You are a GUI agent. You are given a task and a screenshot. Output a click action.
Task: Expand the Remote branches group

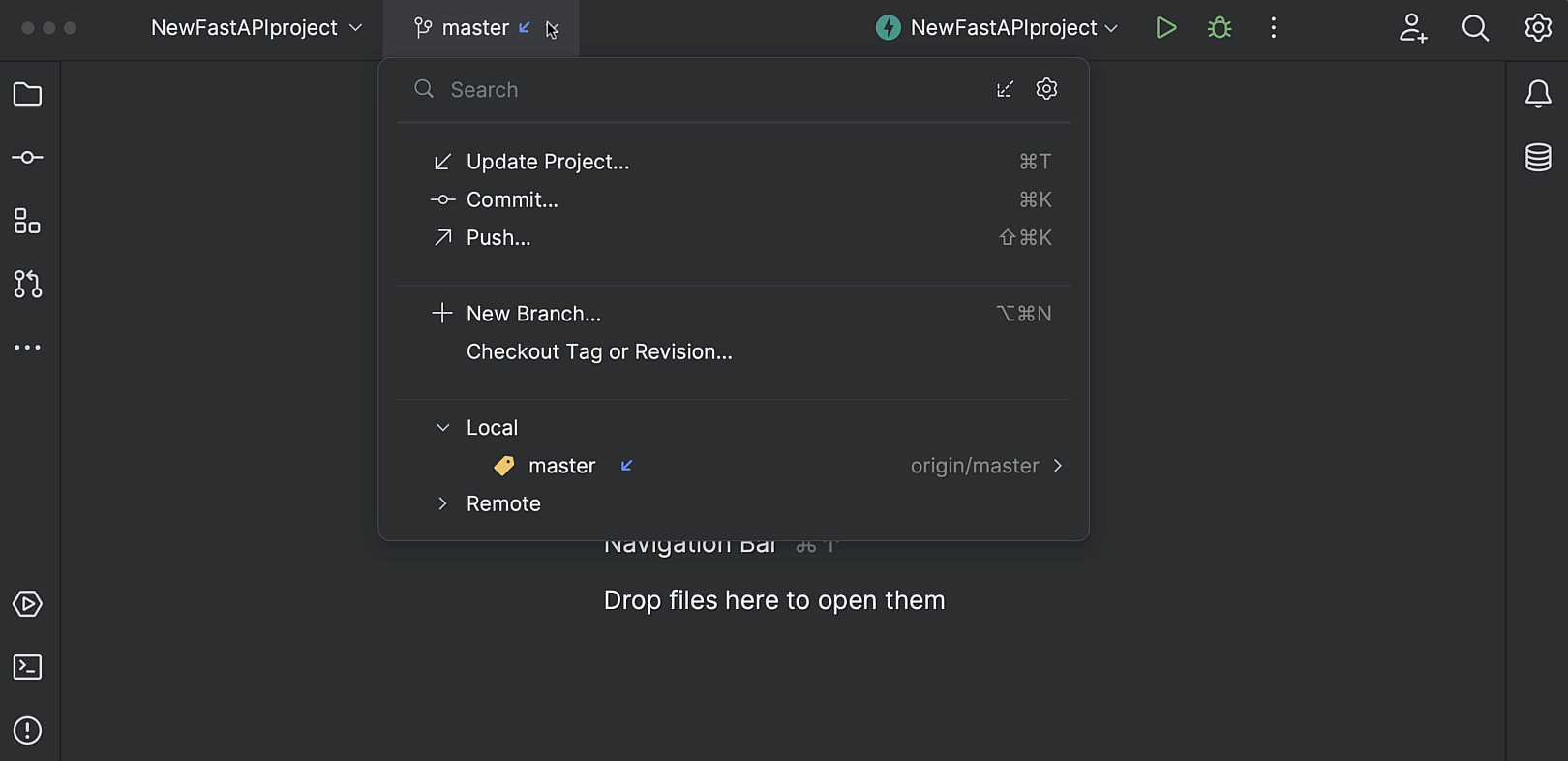[x=442, y=503]
